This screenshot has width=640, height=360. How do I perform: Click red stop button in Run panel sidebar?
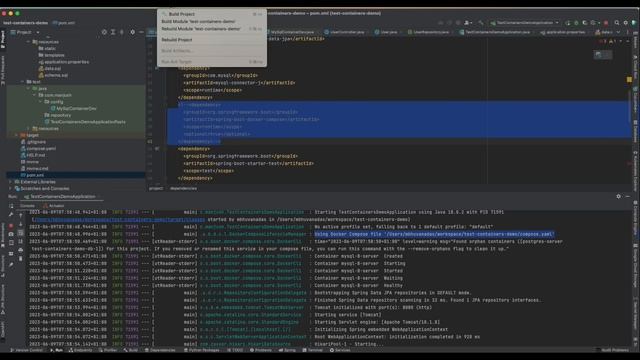click(x=11, y=225)
